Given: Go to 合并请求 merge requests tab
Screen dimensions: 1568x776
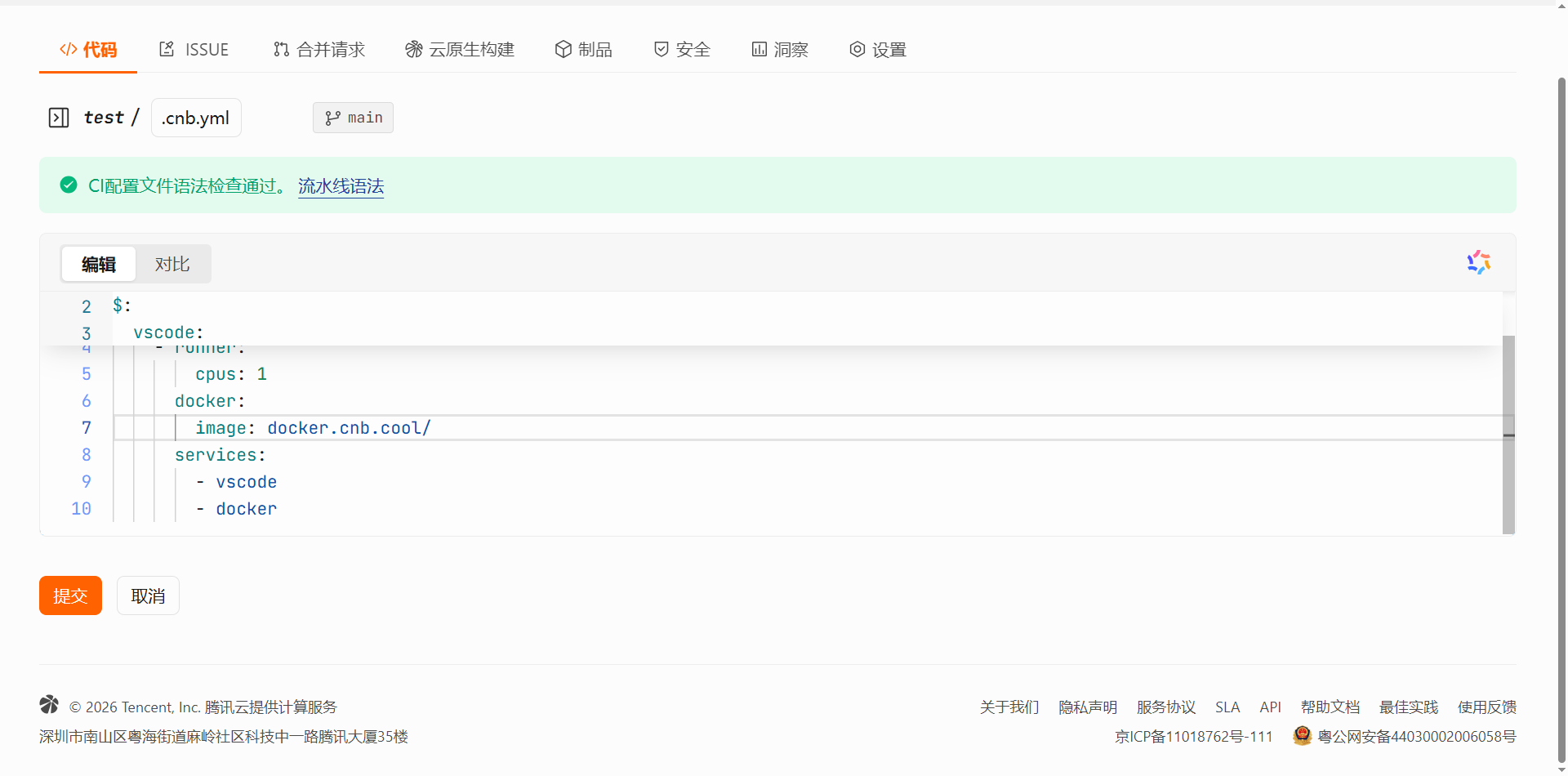Looking at the screenshot, I should pos(319,50).
